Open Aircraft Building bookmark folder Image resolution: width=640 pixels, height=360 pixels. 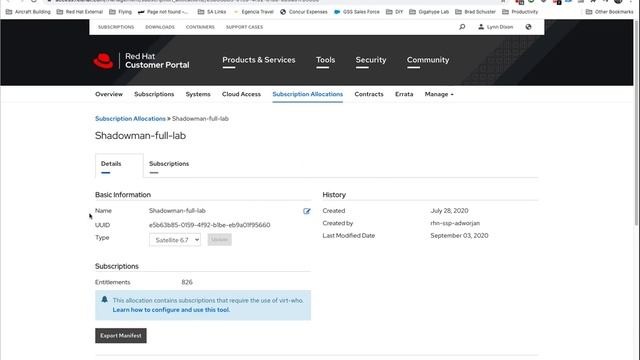coord(28,12)
